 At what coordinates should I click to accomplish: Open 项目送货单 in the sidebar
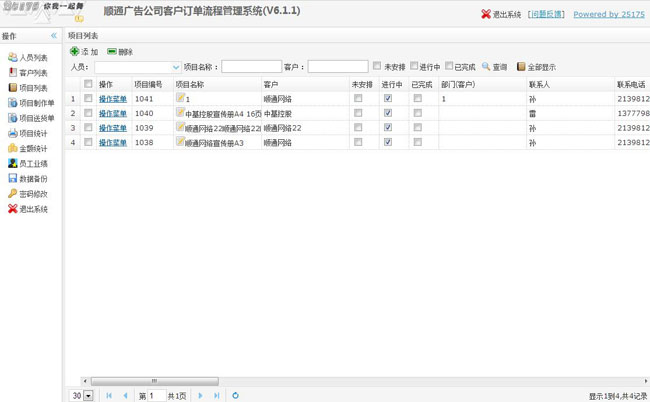pos(31,118)
